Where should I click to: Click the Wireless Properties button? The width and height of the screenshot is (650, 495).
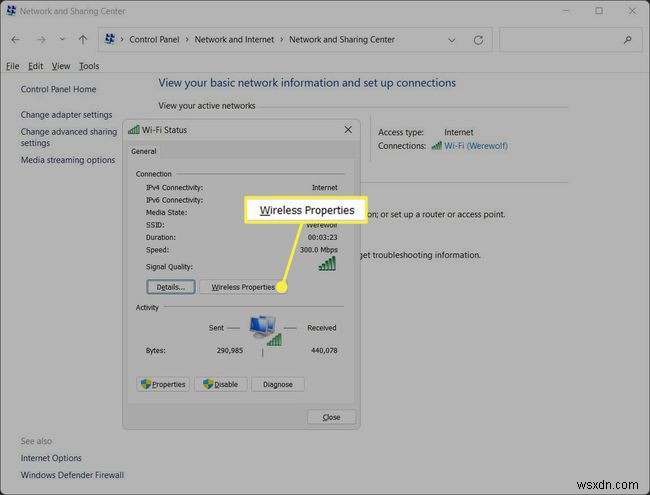click(x=242, y=287)
